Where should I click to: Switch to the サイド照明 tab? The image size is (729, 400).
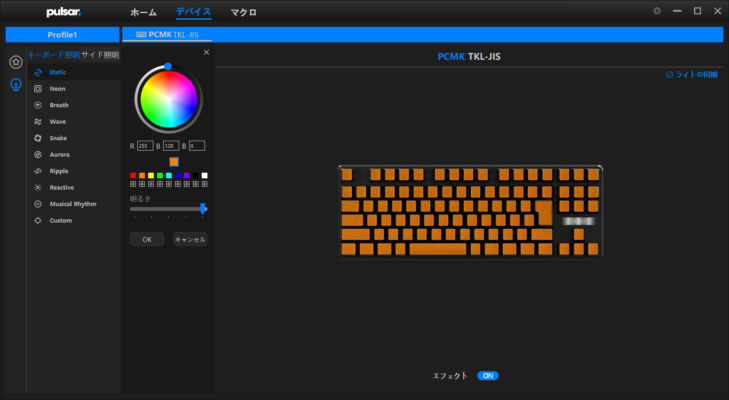(100, 55)
